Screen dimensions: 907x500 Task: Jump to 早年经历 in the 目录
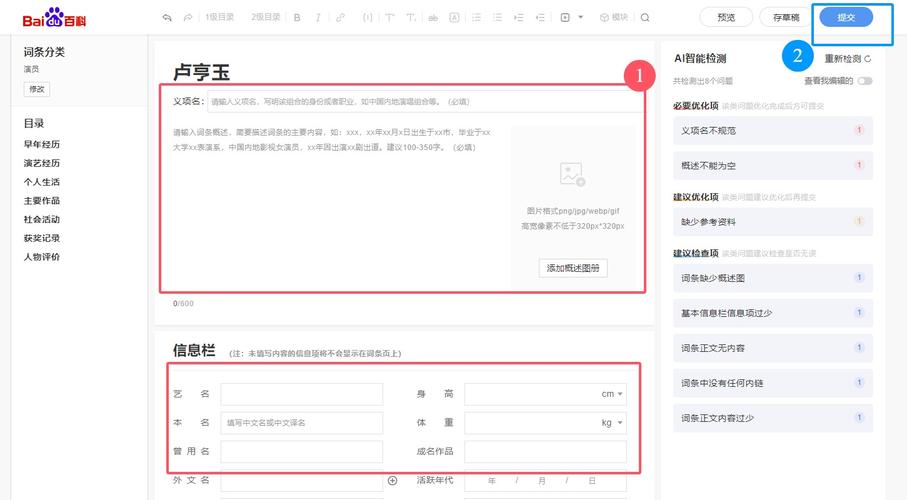tap(42, 144)
